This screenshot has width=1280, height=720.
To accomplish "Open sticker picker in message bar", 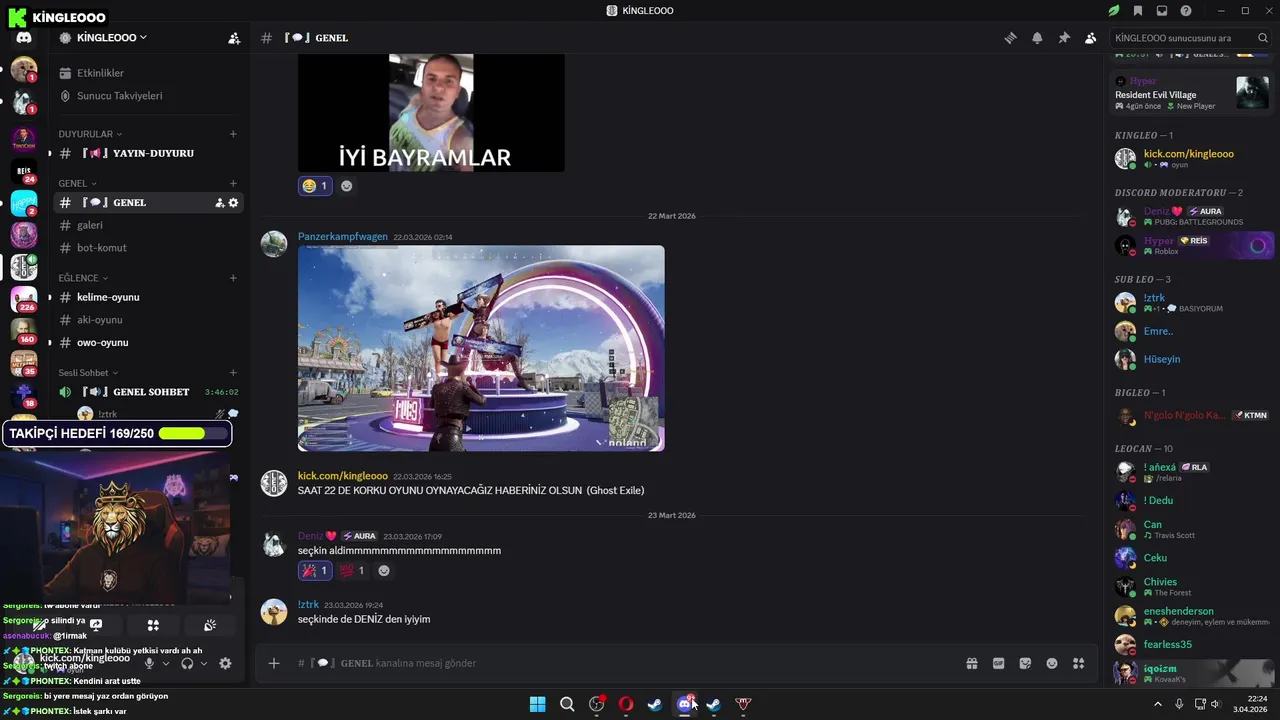I will pyautogui.click(x=1025, y=663).
